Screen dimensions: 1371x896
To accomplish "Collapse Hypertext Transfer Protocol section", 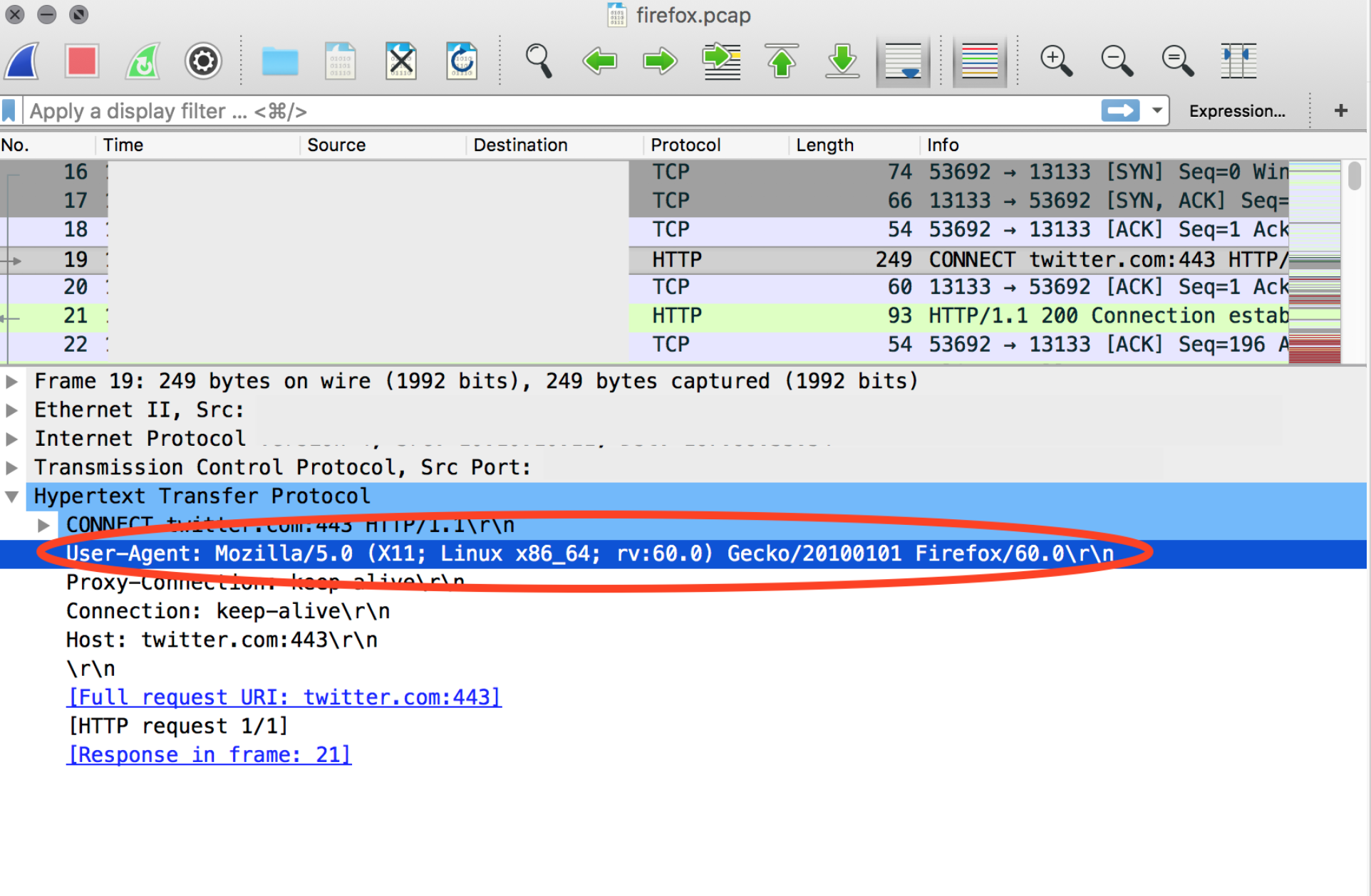I will 12,496.
